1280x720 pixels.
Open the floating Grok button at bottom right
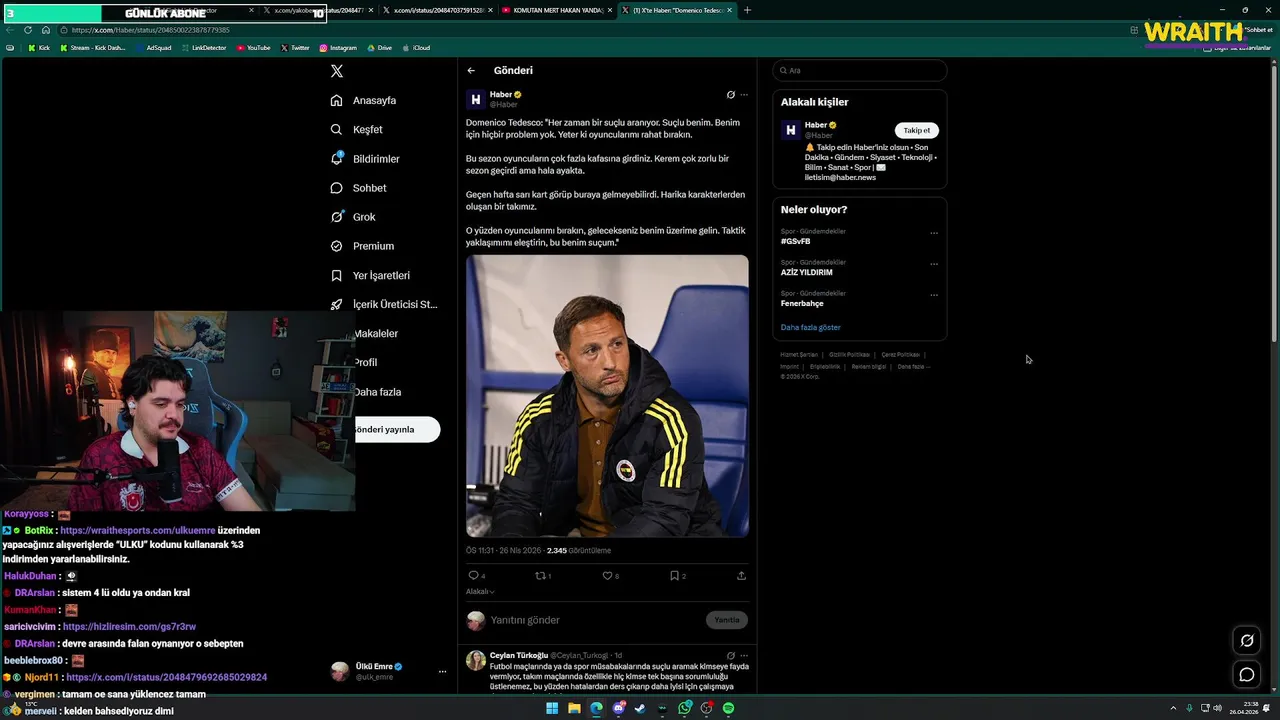1247,641
